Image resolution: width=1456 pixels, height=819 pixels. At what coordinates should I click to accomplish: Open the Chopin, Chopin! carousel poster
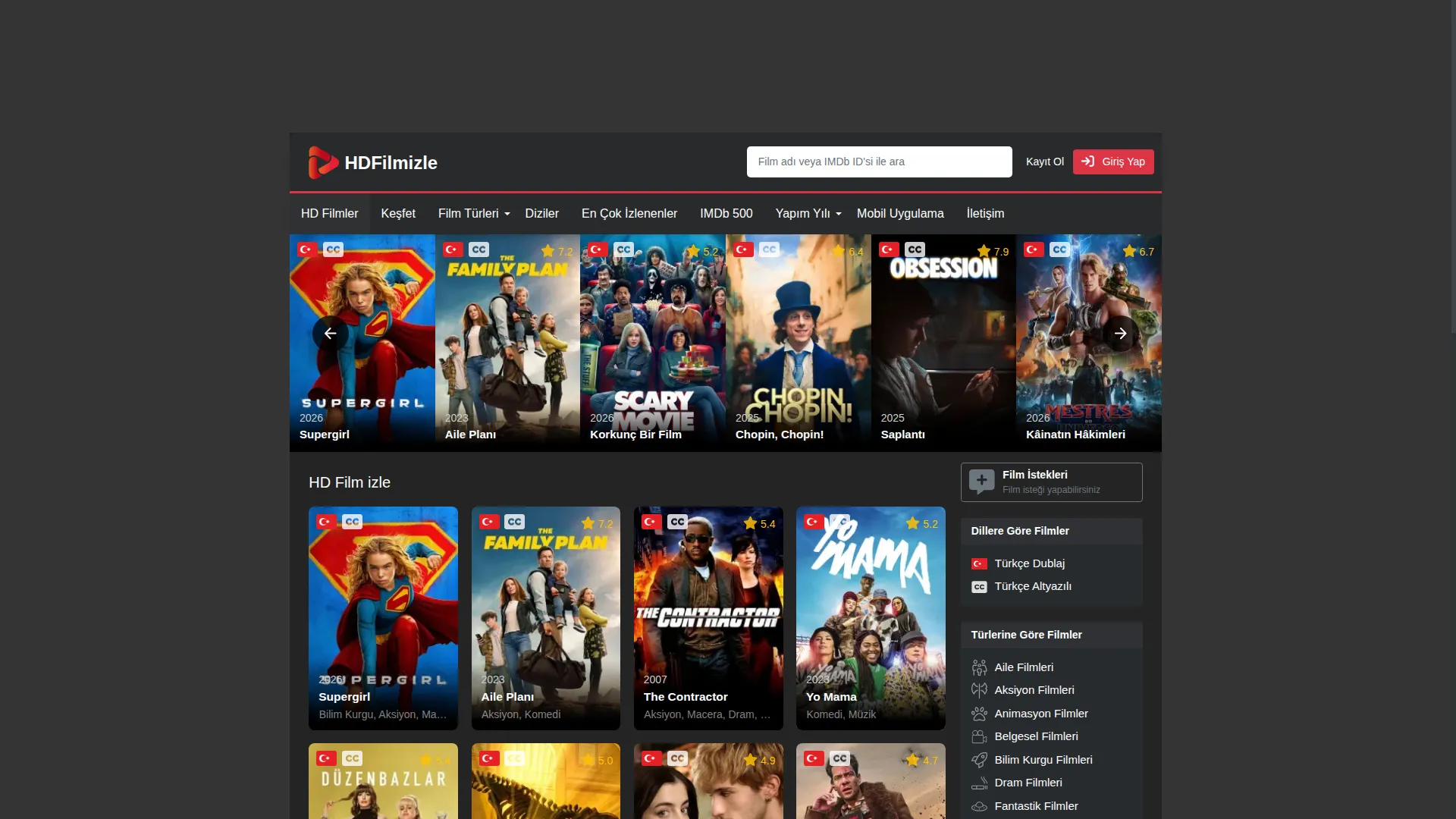click(x=798, y=343)
